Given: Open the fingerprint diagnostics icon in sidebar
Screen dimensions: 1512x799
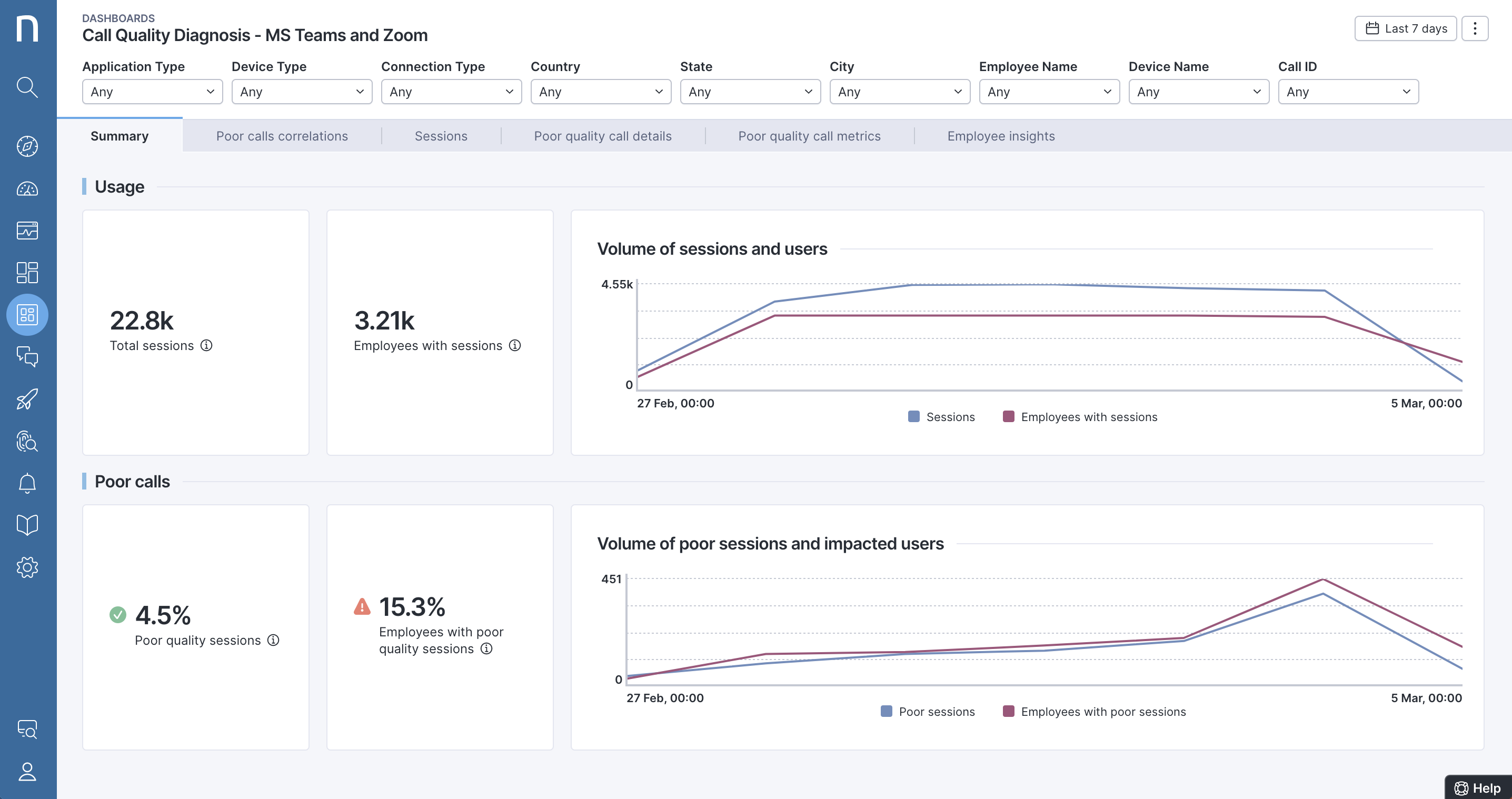Looking at the screenshot, I should click(27, 441).
